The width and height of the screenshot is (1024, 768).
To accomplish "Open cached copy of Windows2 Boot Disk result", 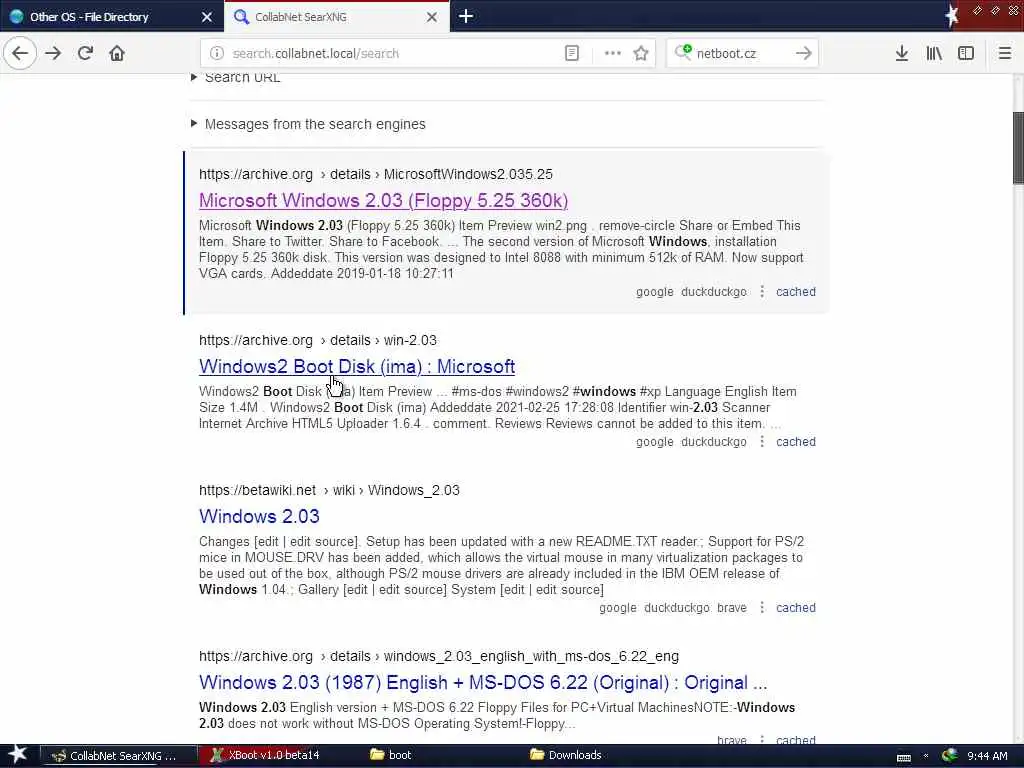I will pyautogui.click(x=795, y=442).
